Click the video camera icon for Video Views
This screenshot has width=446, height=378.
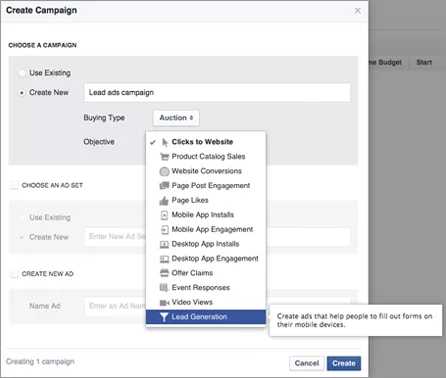(x=164, y=303)
